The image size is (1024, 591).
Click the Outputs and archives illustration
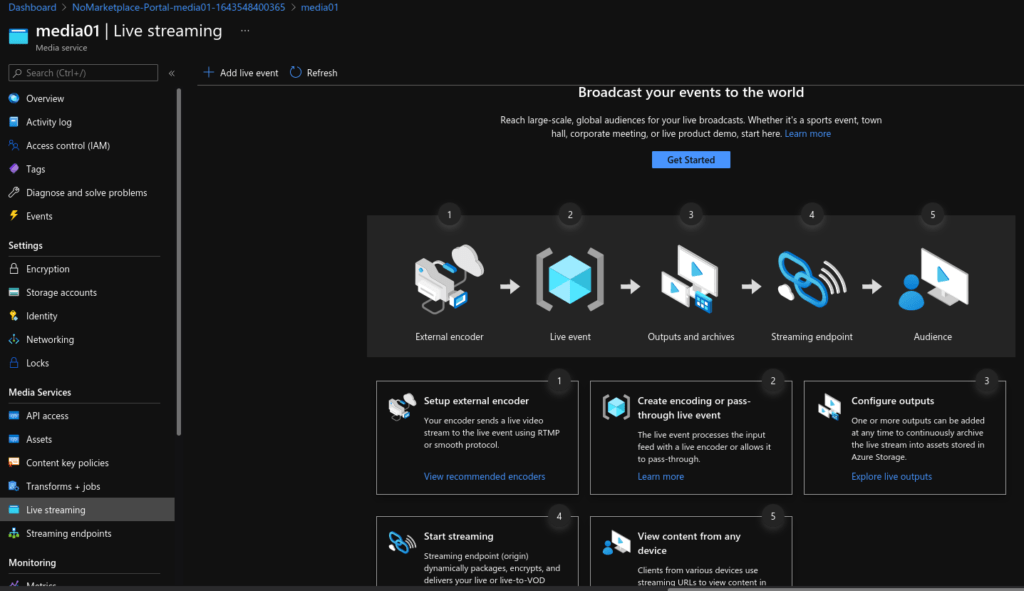click(x=690, y=279)
